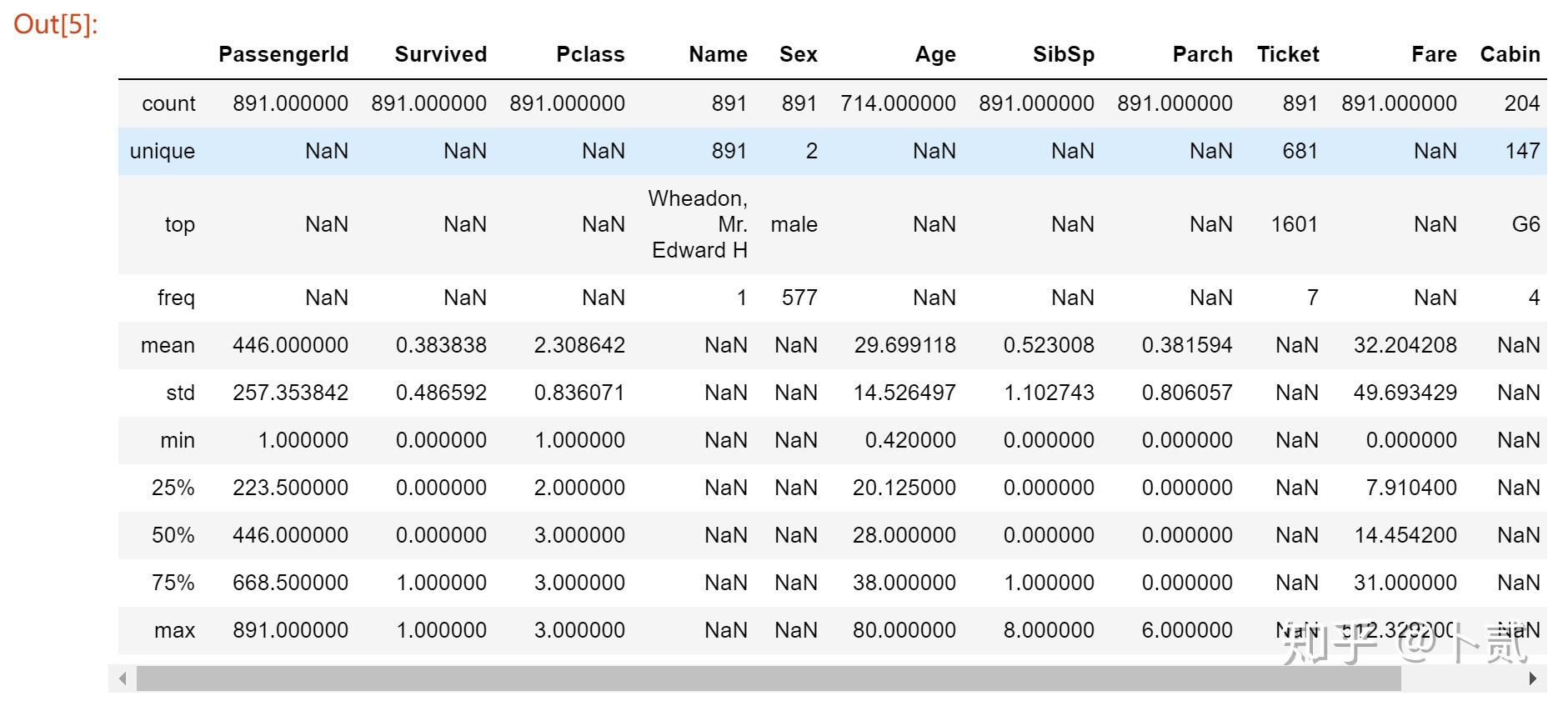Click the count row label
The height and width of the screenshot is (706, 1568).
pos(168,103)
